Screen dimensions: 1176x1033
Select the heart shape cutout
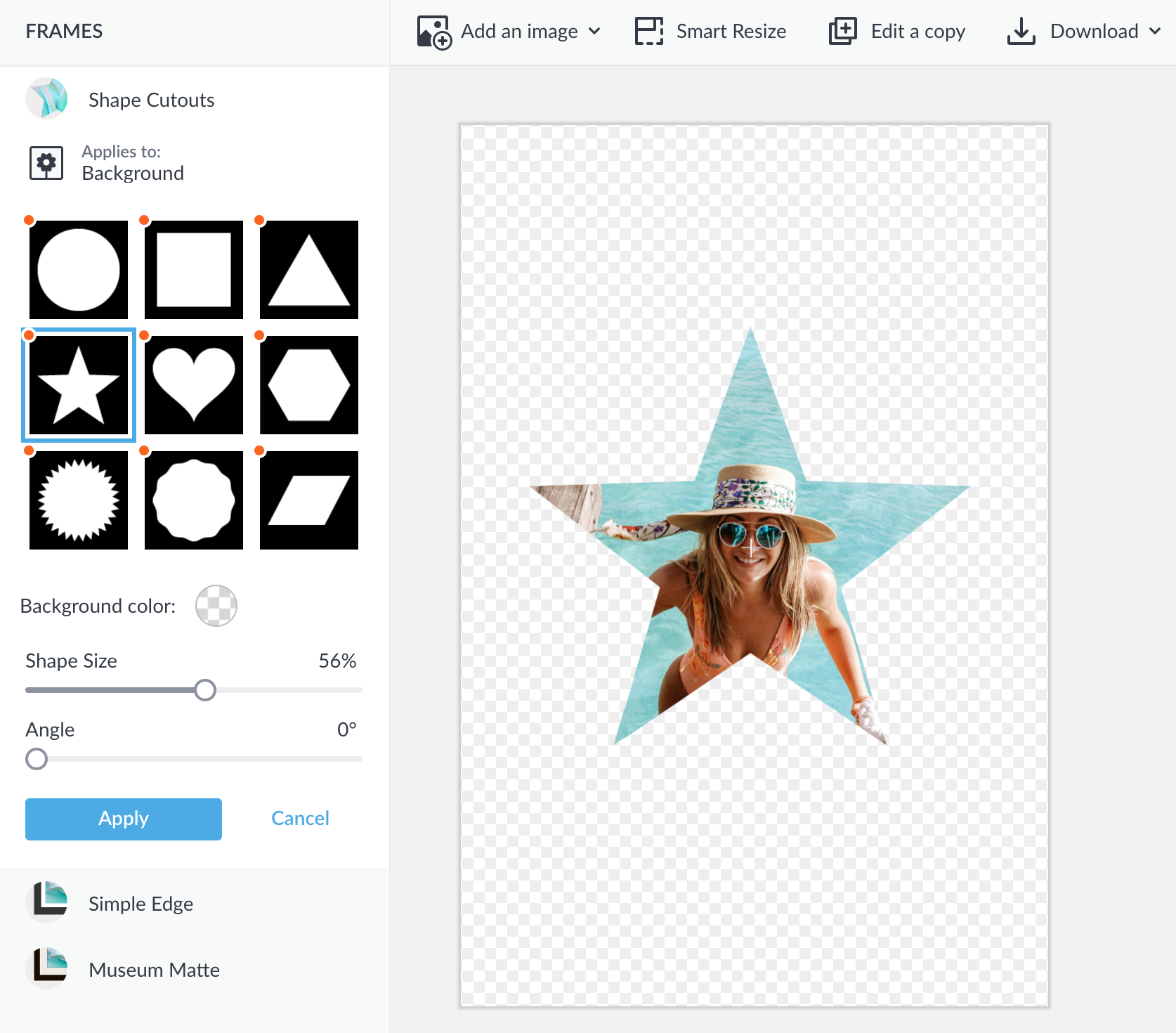click(x=194, y=385)
